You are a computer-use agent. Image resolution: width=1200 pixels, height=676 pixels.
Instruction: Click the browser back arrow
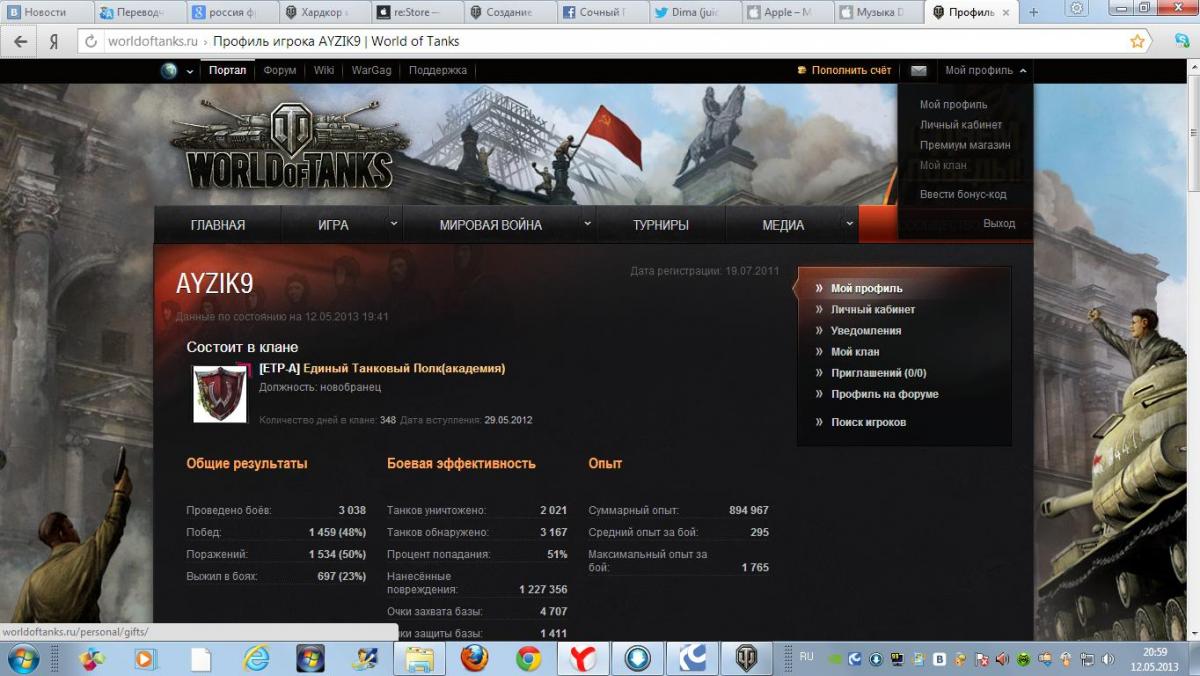[x=21, y=42]
